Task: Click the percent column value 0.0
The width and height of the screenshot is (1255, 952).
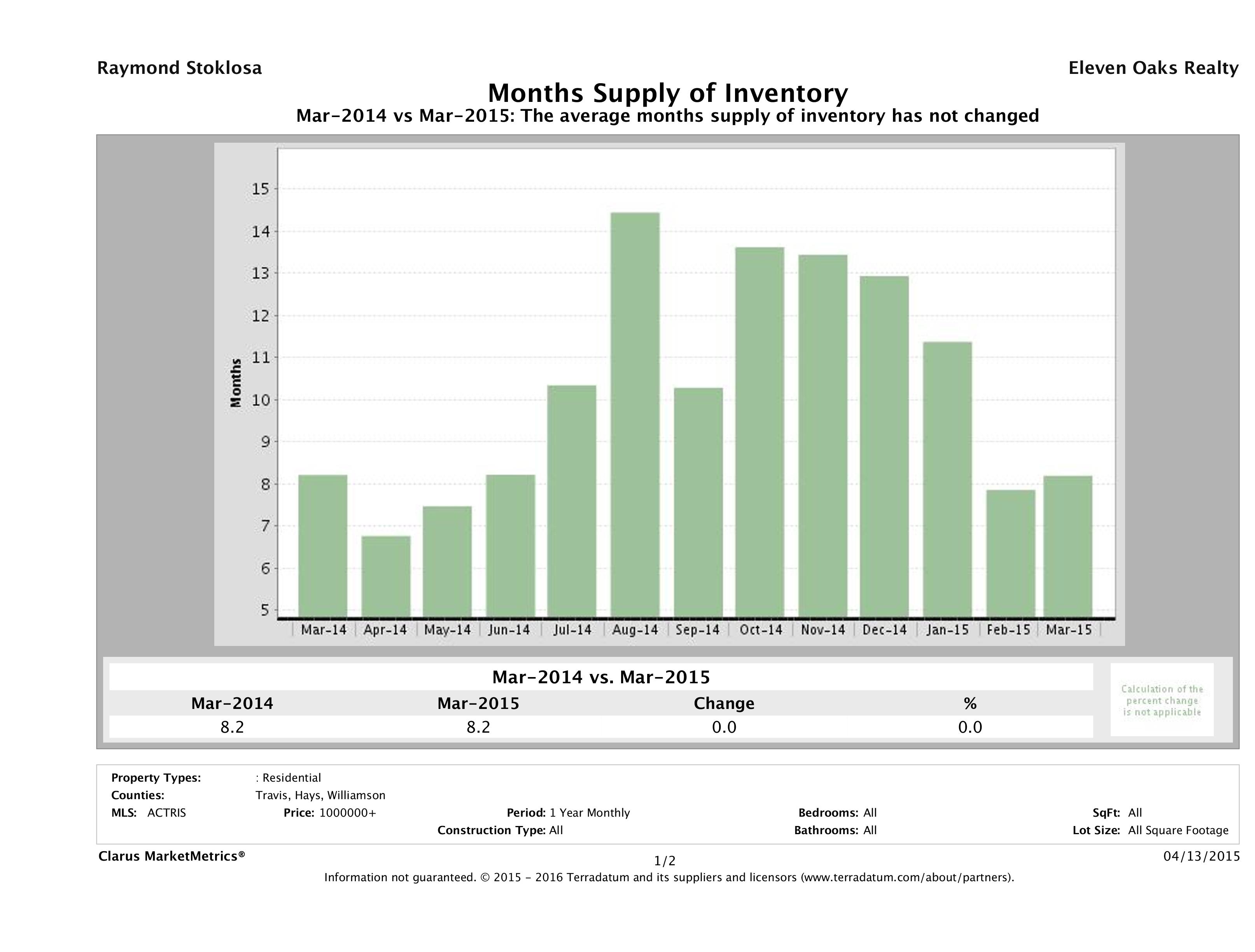Action: (970, 727)
